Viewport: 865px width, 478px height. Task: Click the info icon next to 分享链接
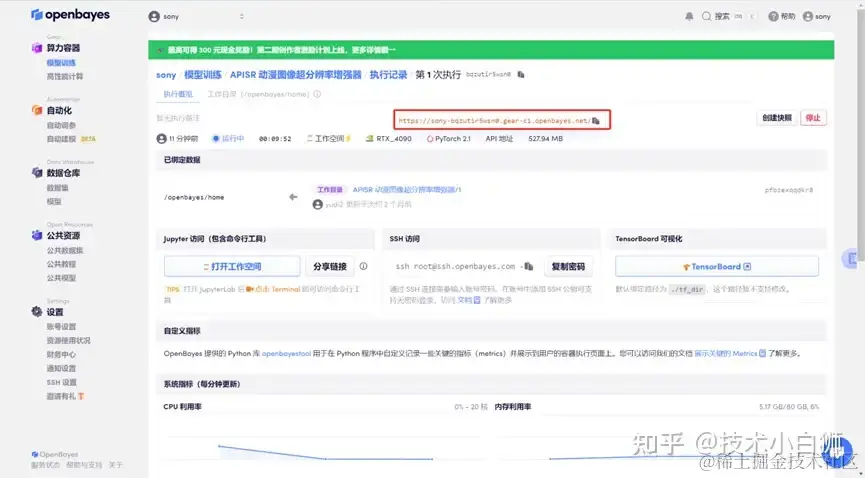(x=364, y=266)
